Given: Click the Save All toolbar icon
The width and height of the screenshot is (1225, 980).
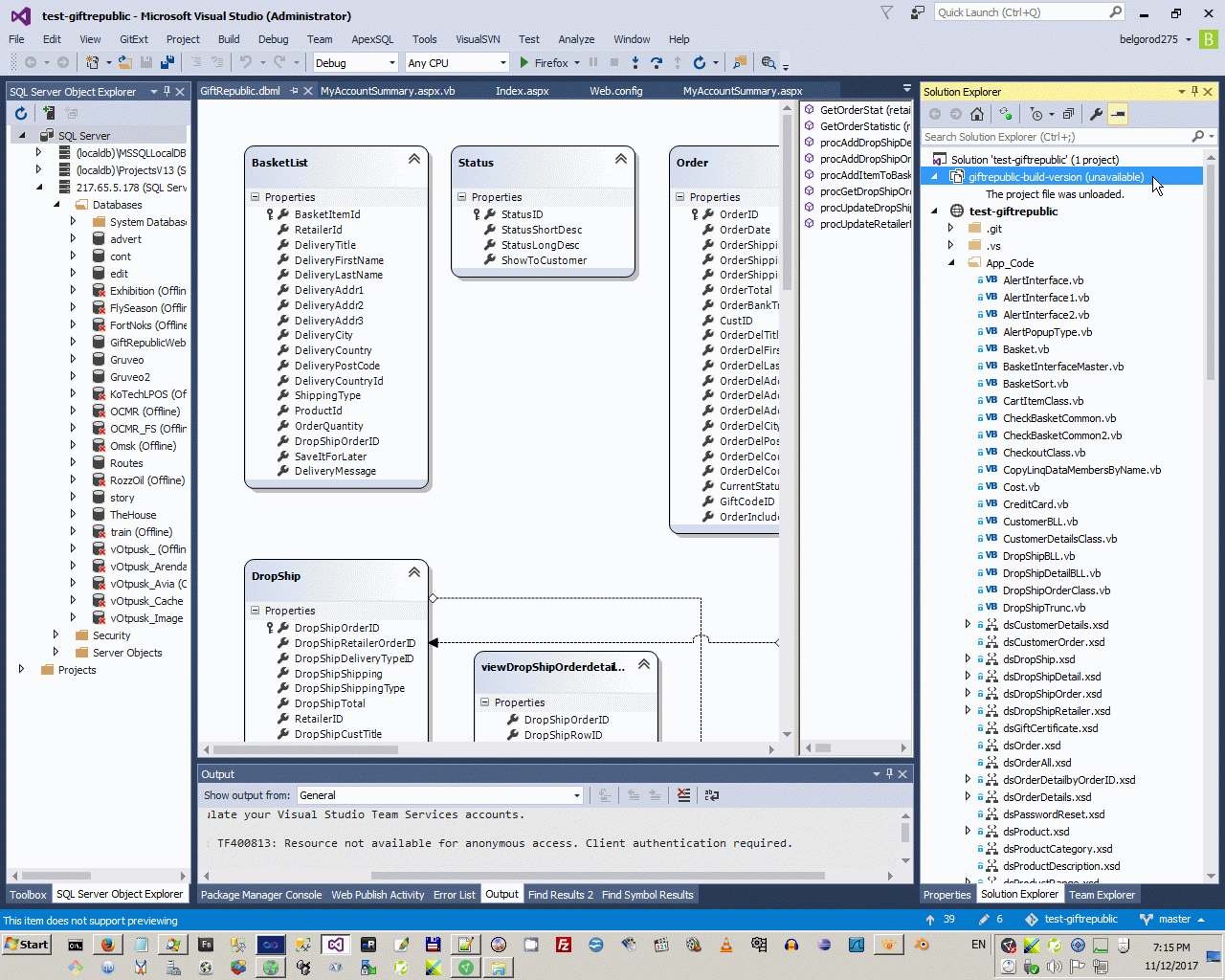Looking at the screenshot, I should tap(167, 62).
